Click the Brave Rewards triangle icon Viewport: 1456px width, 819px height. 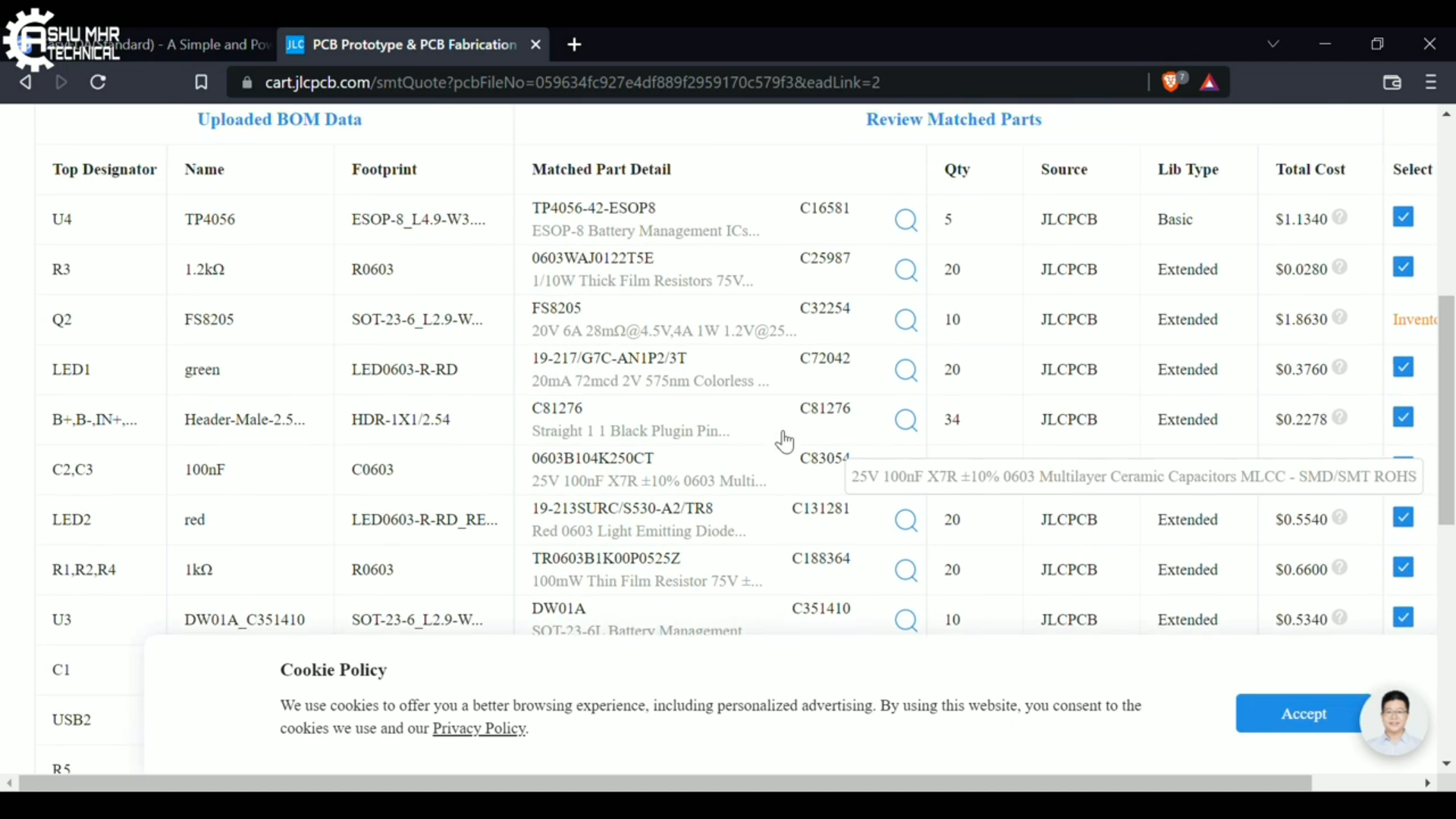pos(1209,82)
